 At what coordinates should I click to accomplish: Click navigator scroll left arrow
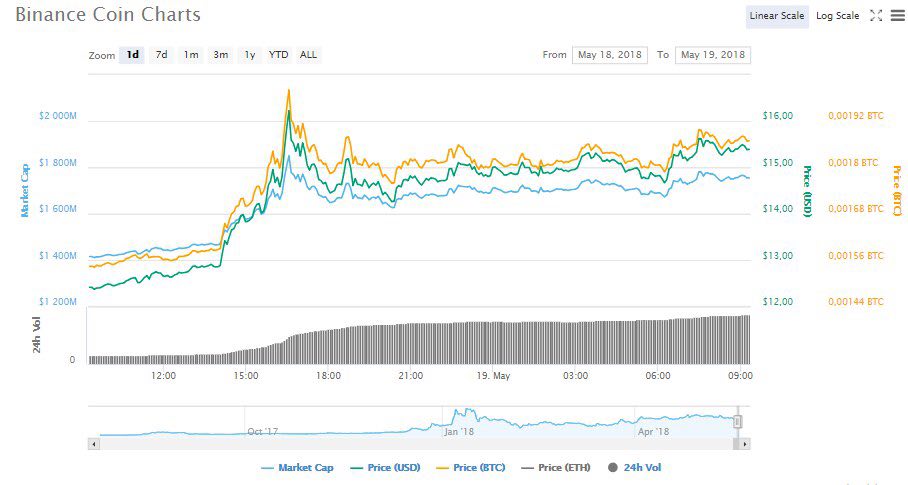coord(94,444)
